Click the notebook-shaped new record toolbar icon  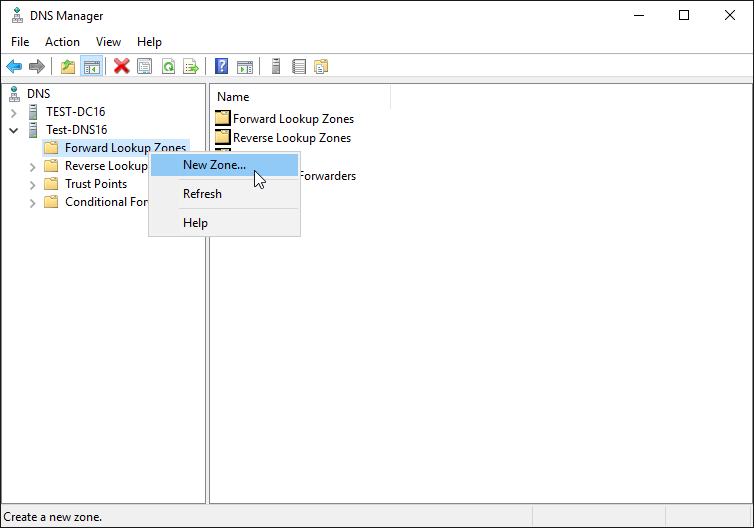point(299,66)
